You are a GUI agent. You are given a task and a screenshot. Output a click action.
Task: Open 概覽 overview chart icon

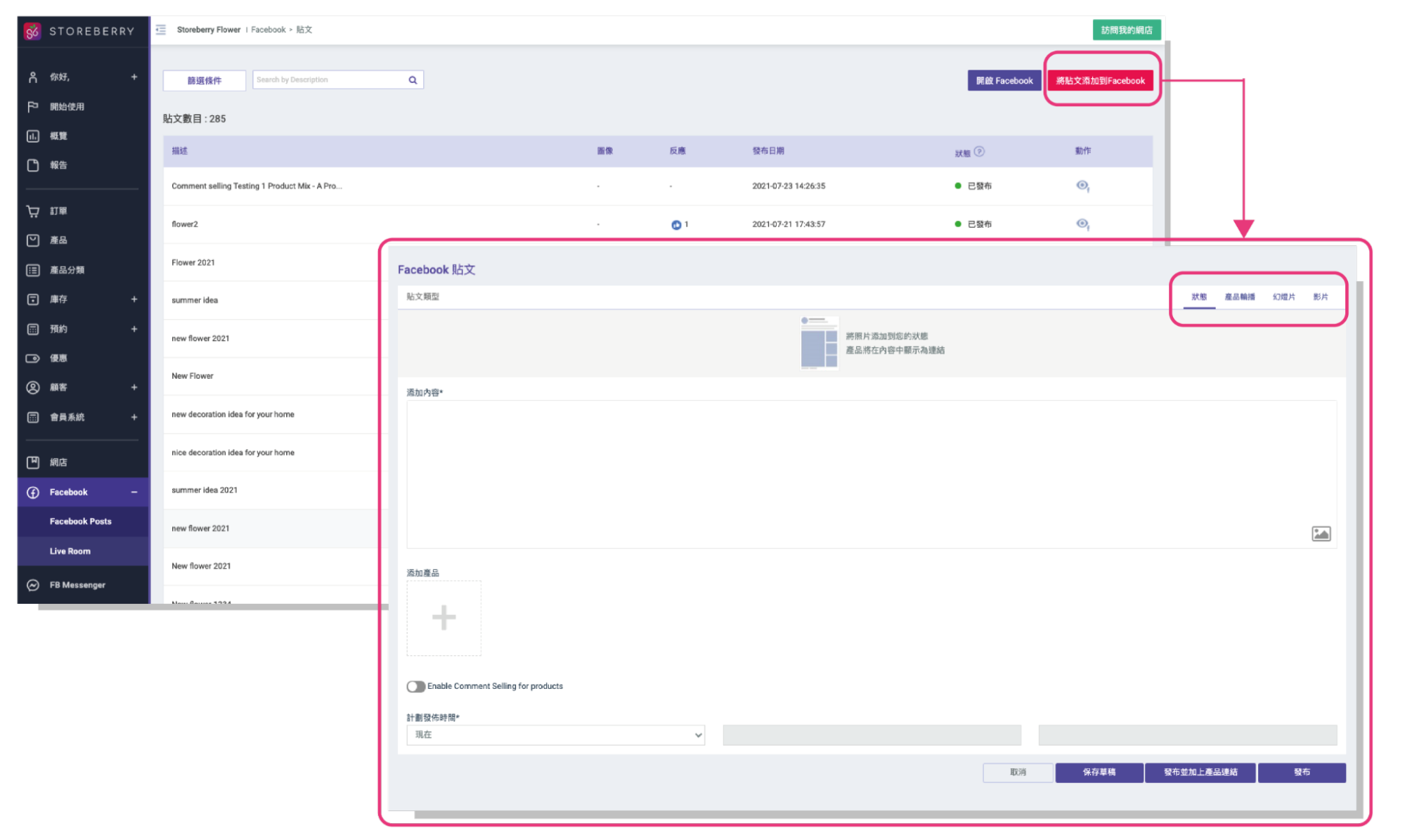pyautogui.click(x=32, y=136)
